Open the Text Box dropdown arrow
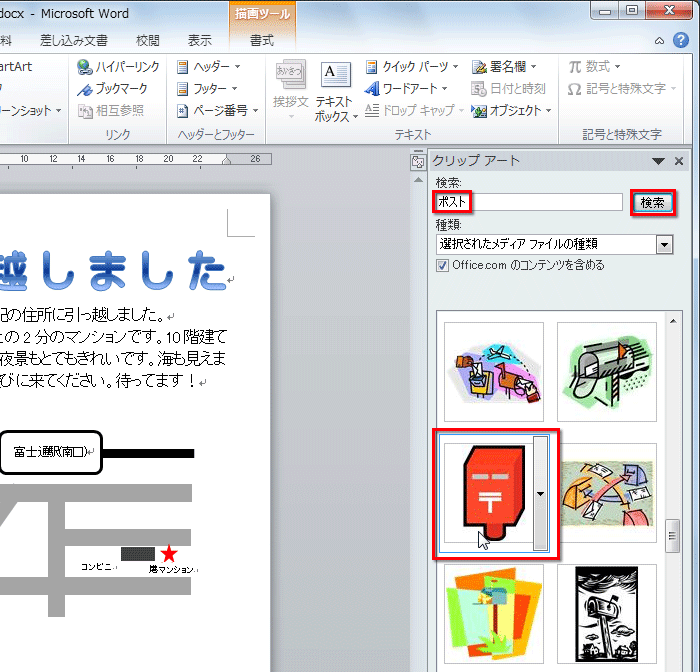The width and height of the screenshot is (700, 672). pyautogui.click(x=355, y=117)
